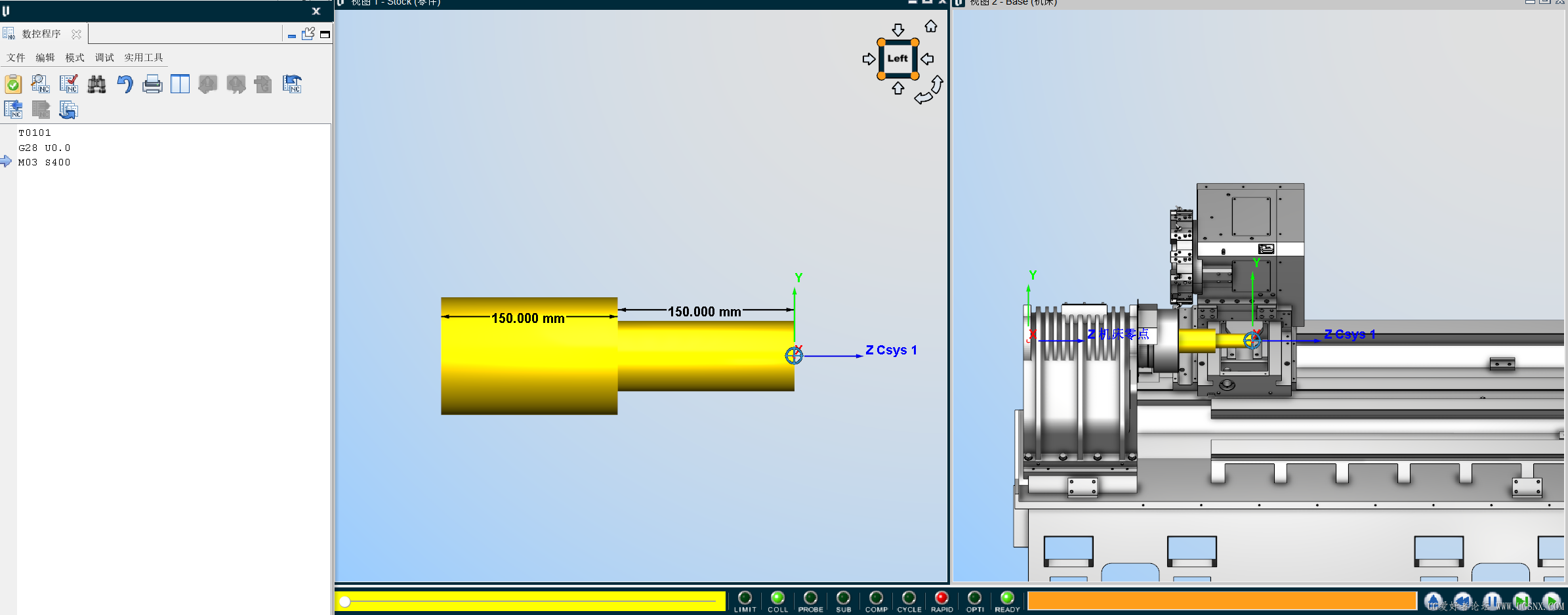Rotate view with upper curved arrow

[x=937, y=84]
